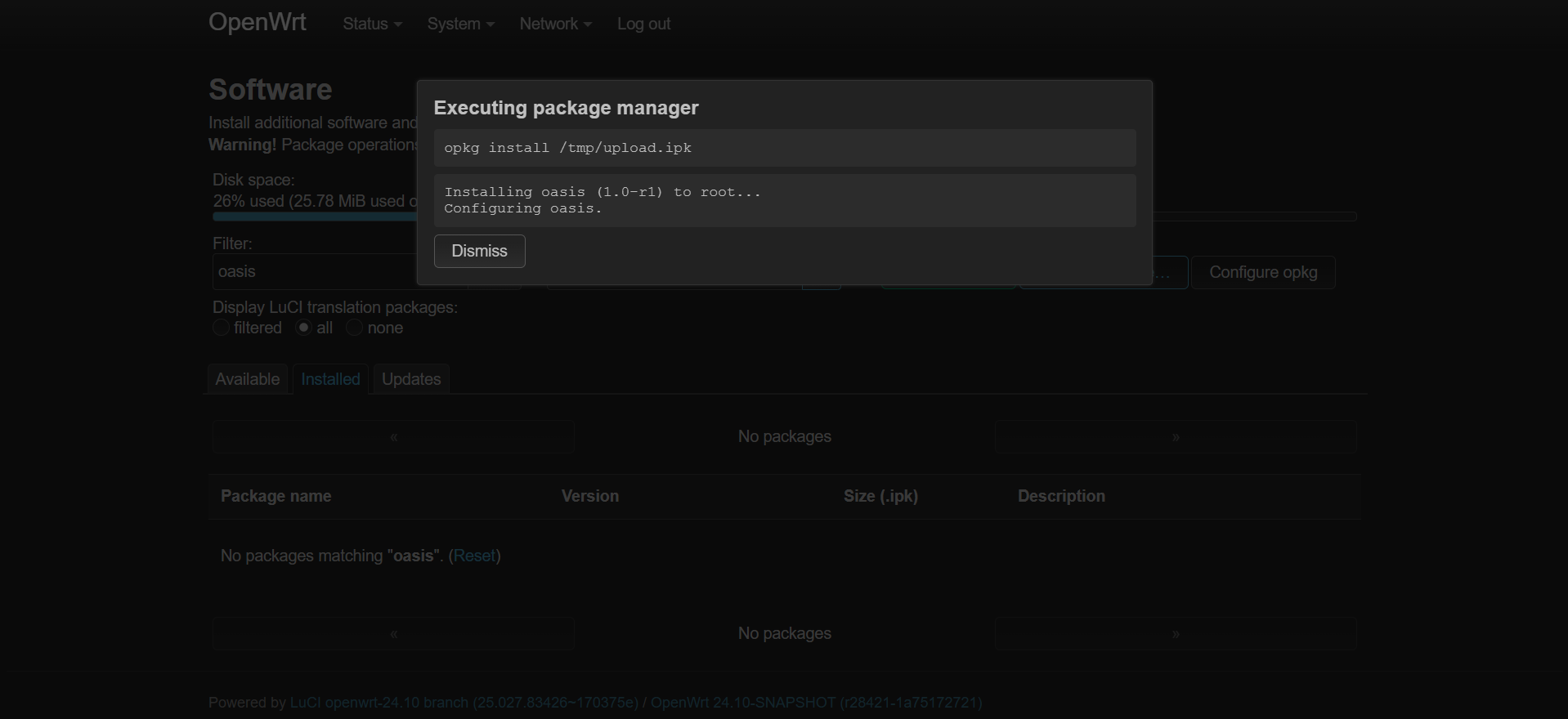Image resolution: width=1568 pixels, height=719 pixels.
Task: Click the Executing package manager heading
Action: 566,108
